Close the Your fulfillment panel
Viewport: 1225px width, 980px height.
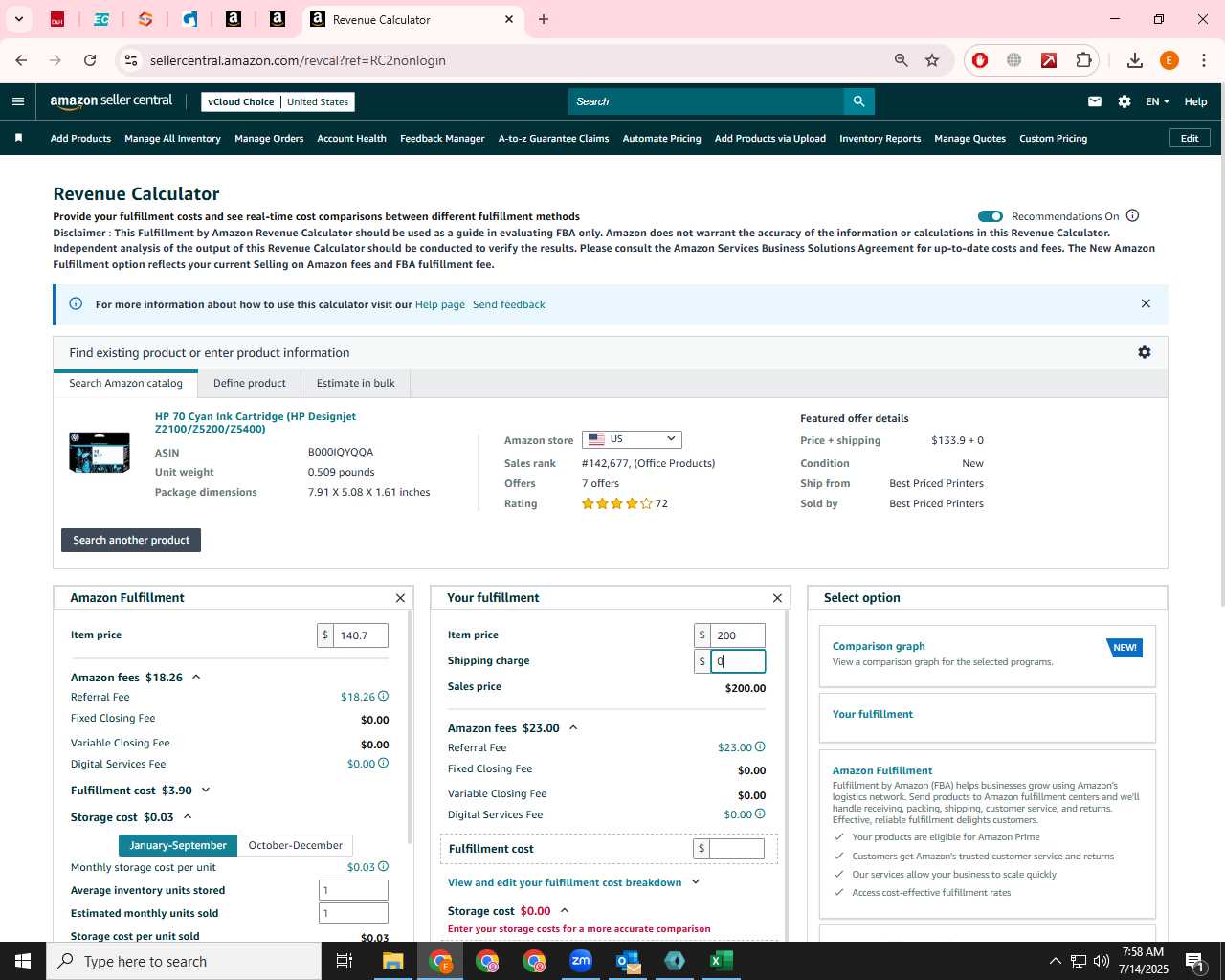[777, 598]
